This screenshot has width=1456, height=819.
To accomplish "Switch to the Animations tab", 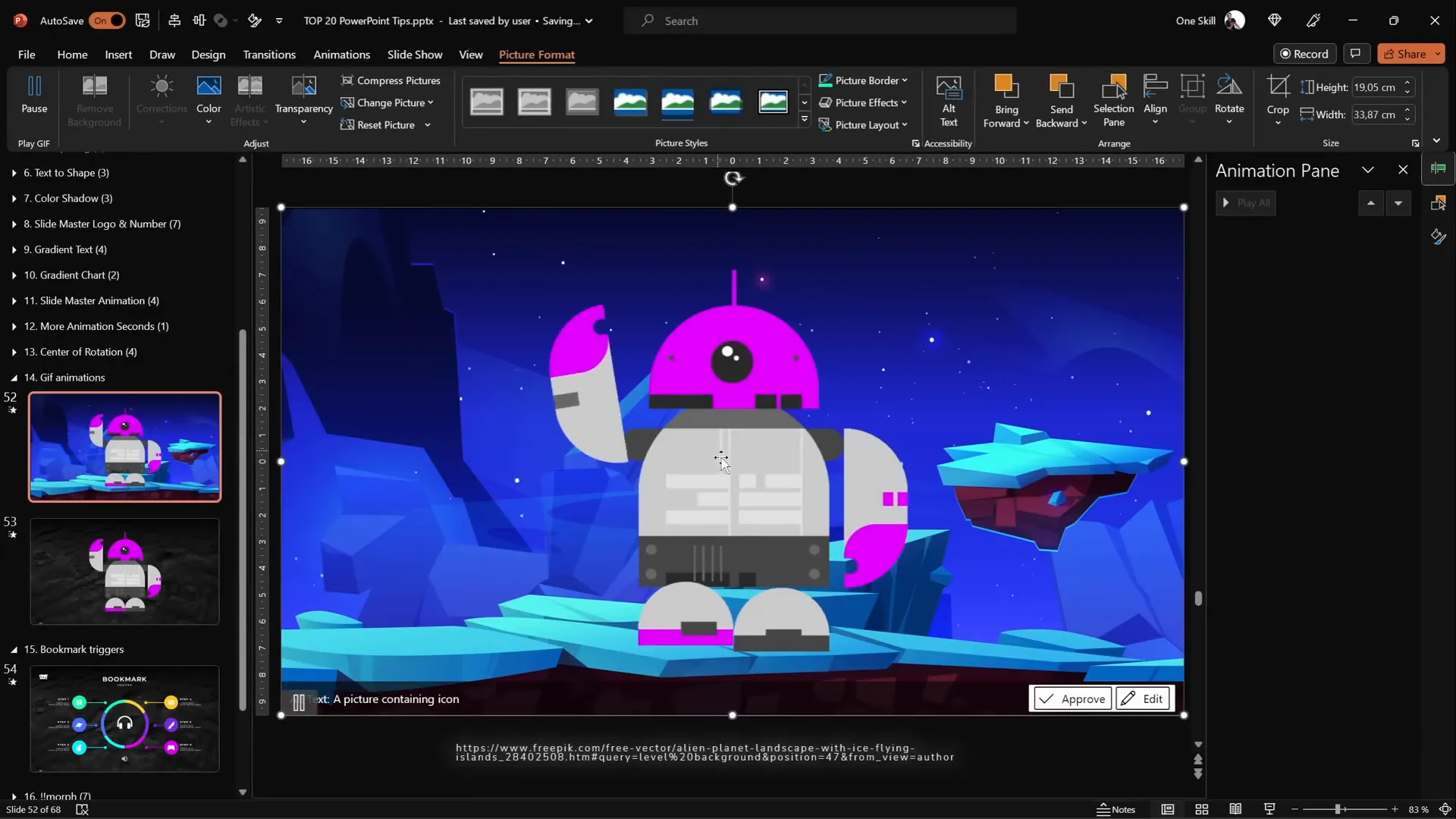I will [342, 55].
